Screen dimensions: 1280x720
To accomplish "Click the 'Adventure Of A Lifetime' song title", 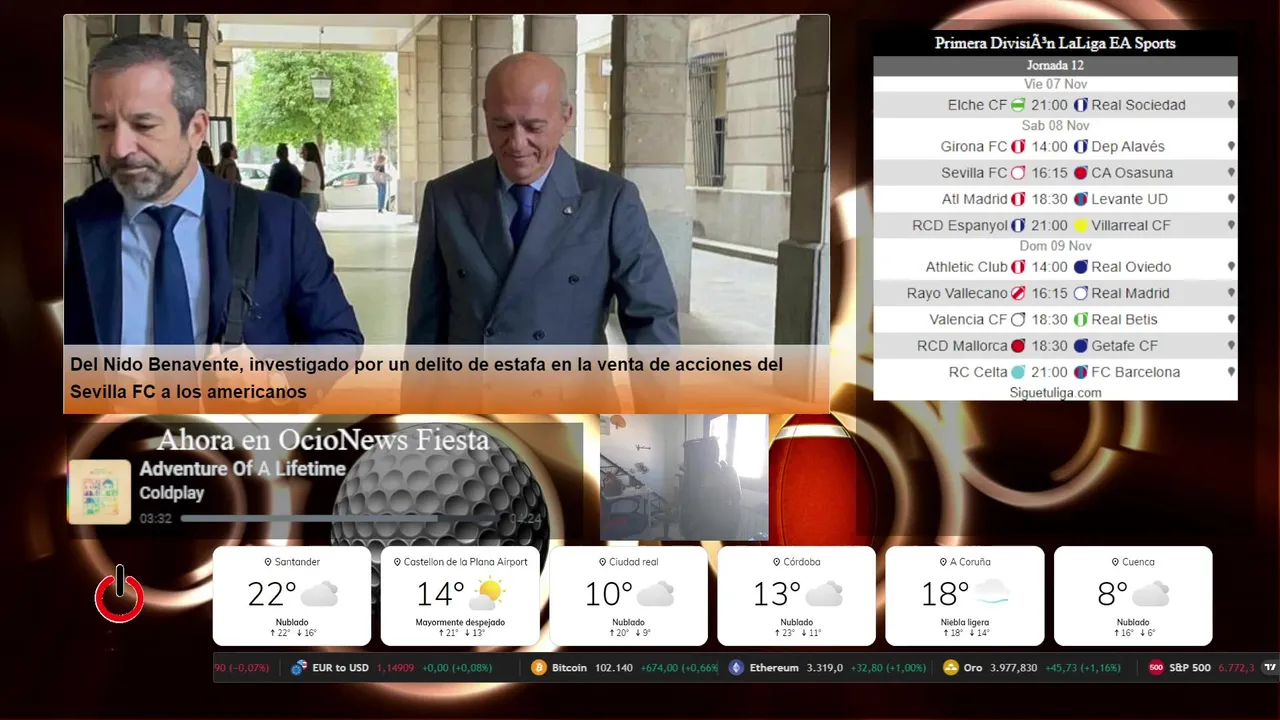I will [x=242, y=469].
